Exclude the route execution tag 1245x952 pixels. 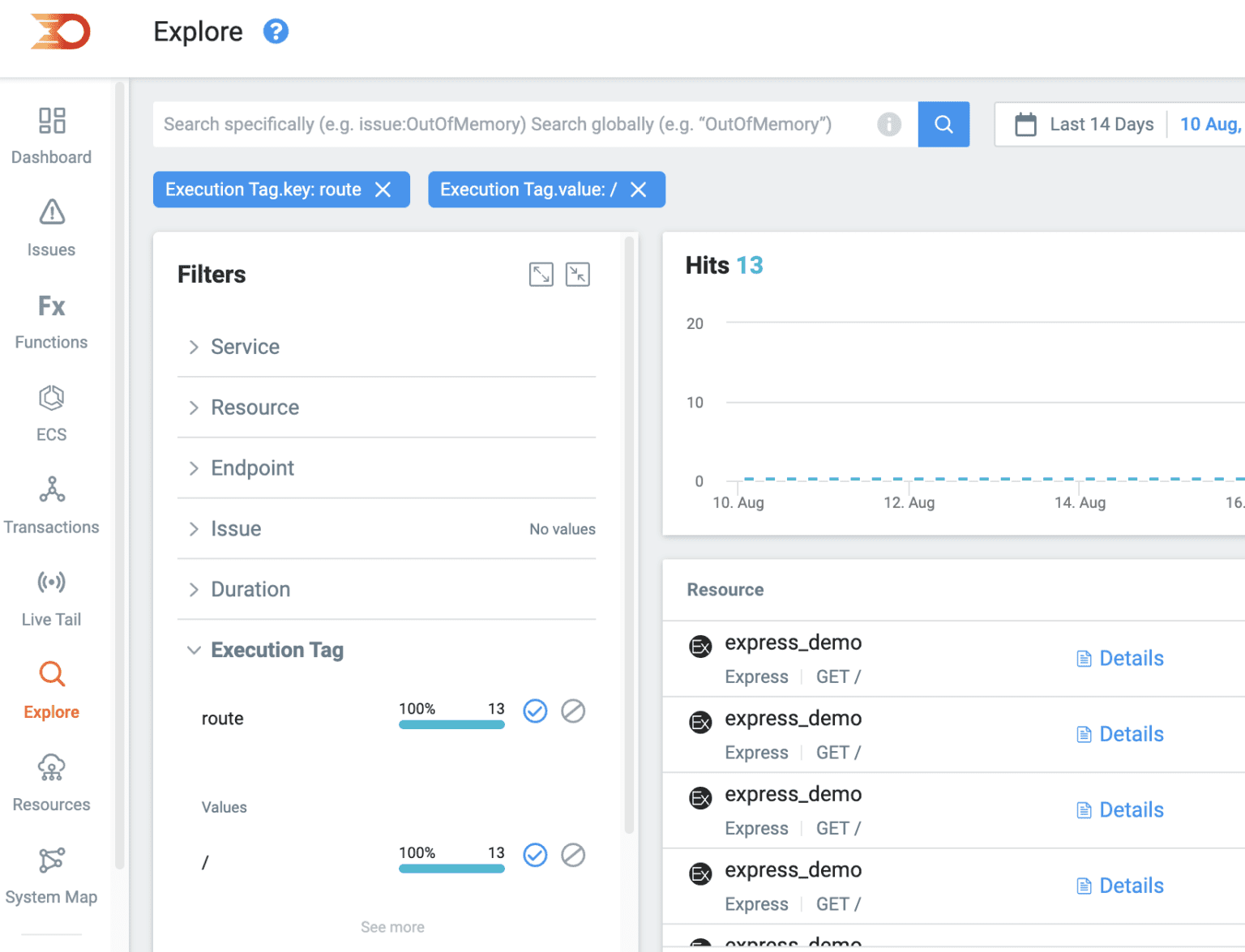[574, 711]
